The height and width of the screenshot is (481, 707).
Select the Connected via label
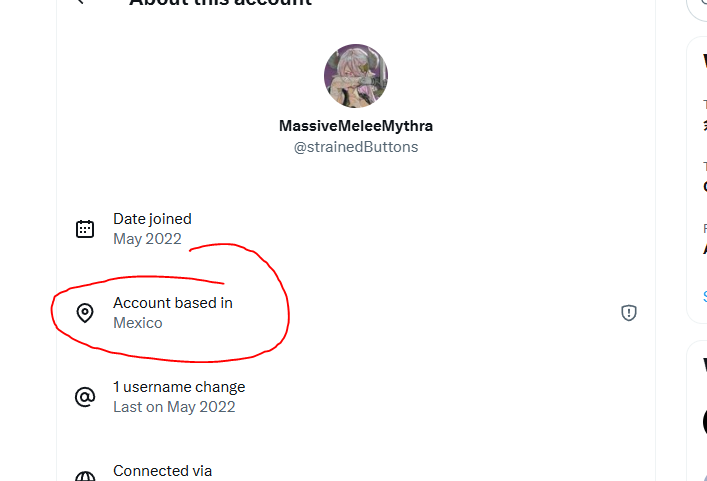coord(162,471)
